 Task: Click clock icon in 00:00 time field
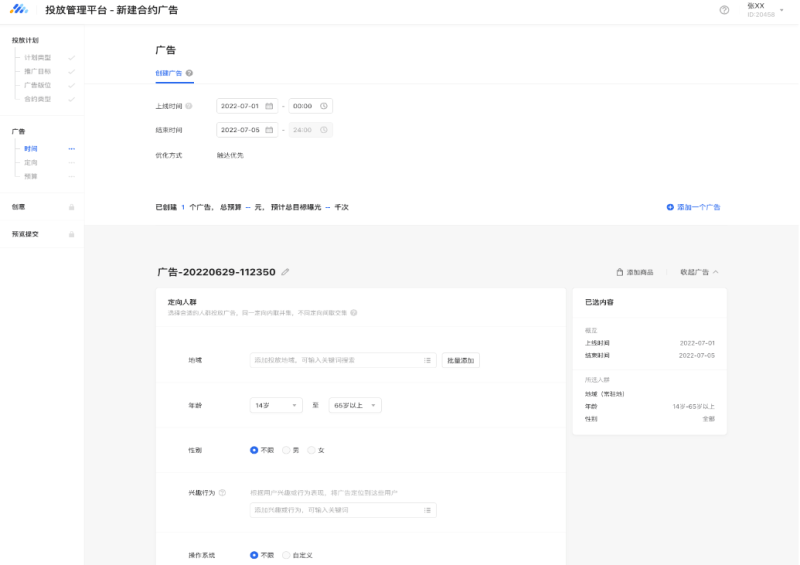point(323,106)
